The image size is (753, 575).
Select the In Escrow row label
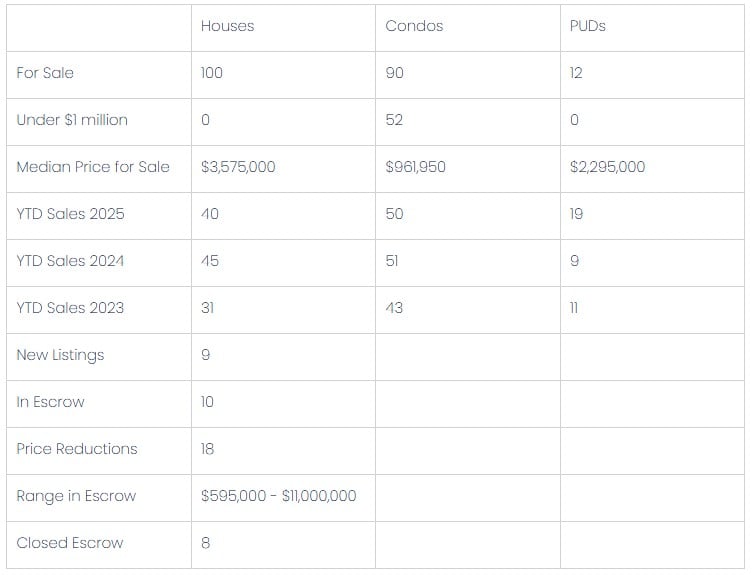(50, 402)
